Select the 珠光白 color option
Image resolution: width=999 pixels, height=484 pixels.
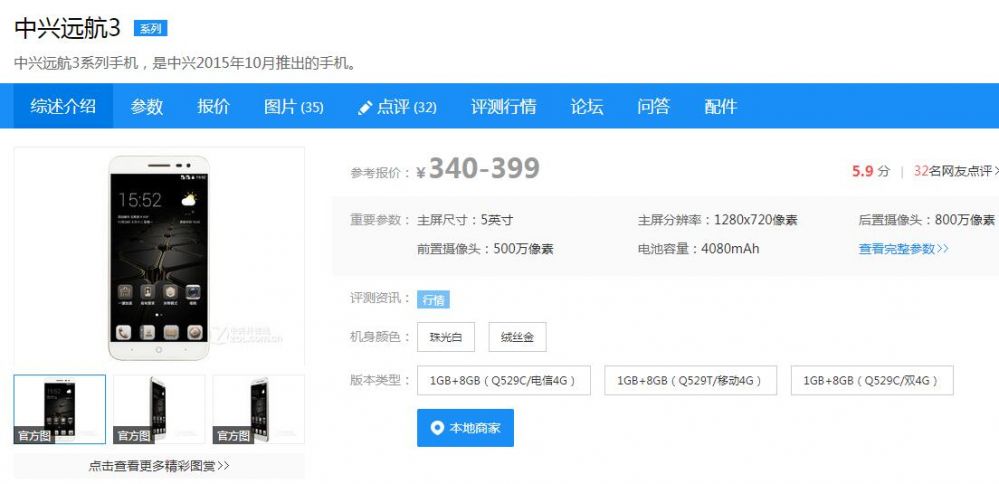446,337
